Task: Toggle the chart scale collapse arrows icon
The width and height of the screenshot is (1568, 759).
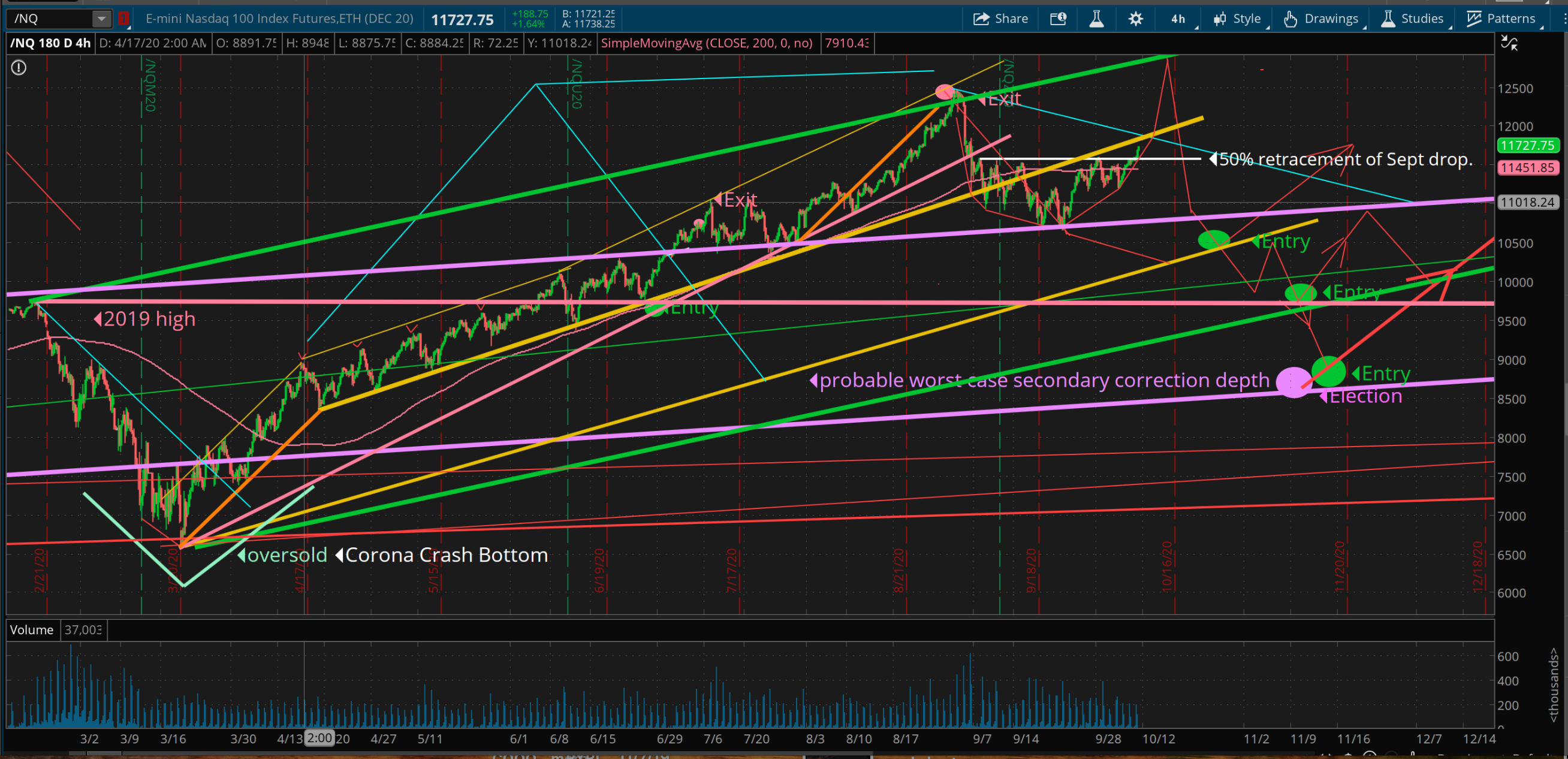Action: [1509, 43]
